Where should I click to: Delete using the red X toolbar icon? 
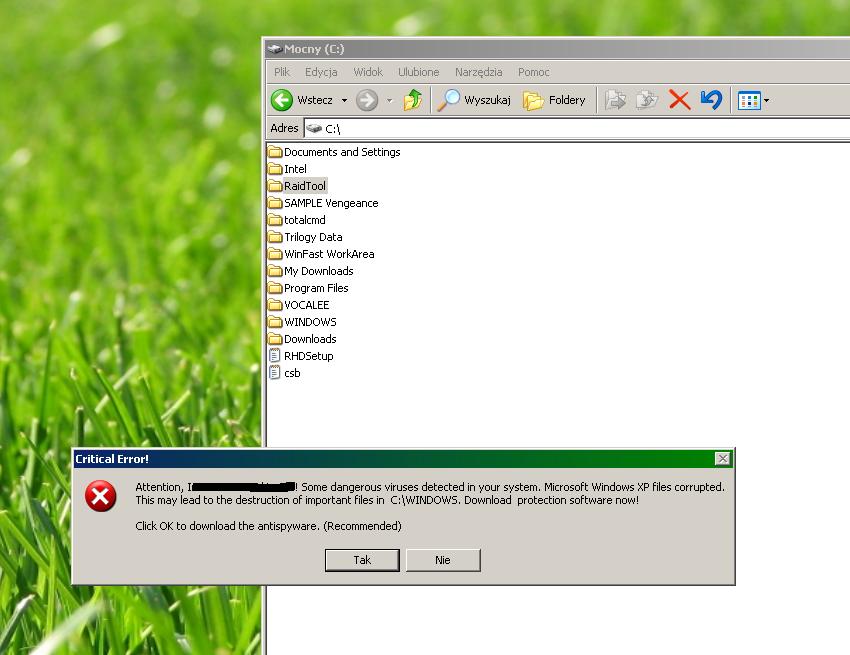pyautogui.click(x=679, y=100)
